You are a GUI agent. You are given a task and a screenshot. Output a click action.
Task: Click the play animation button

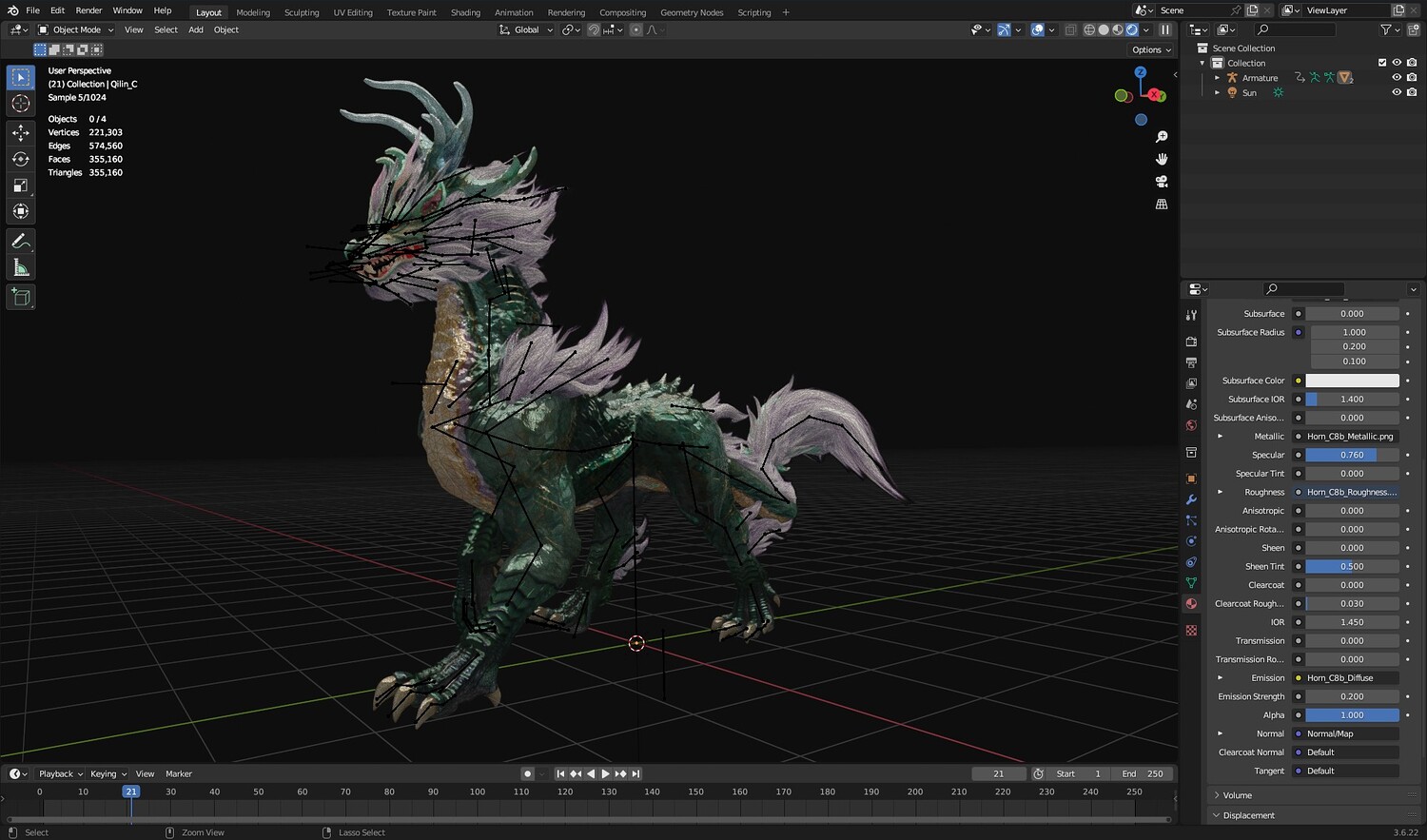pyautogui.click(x=605, y=774)
